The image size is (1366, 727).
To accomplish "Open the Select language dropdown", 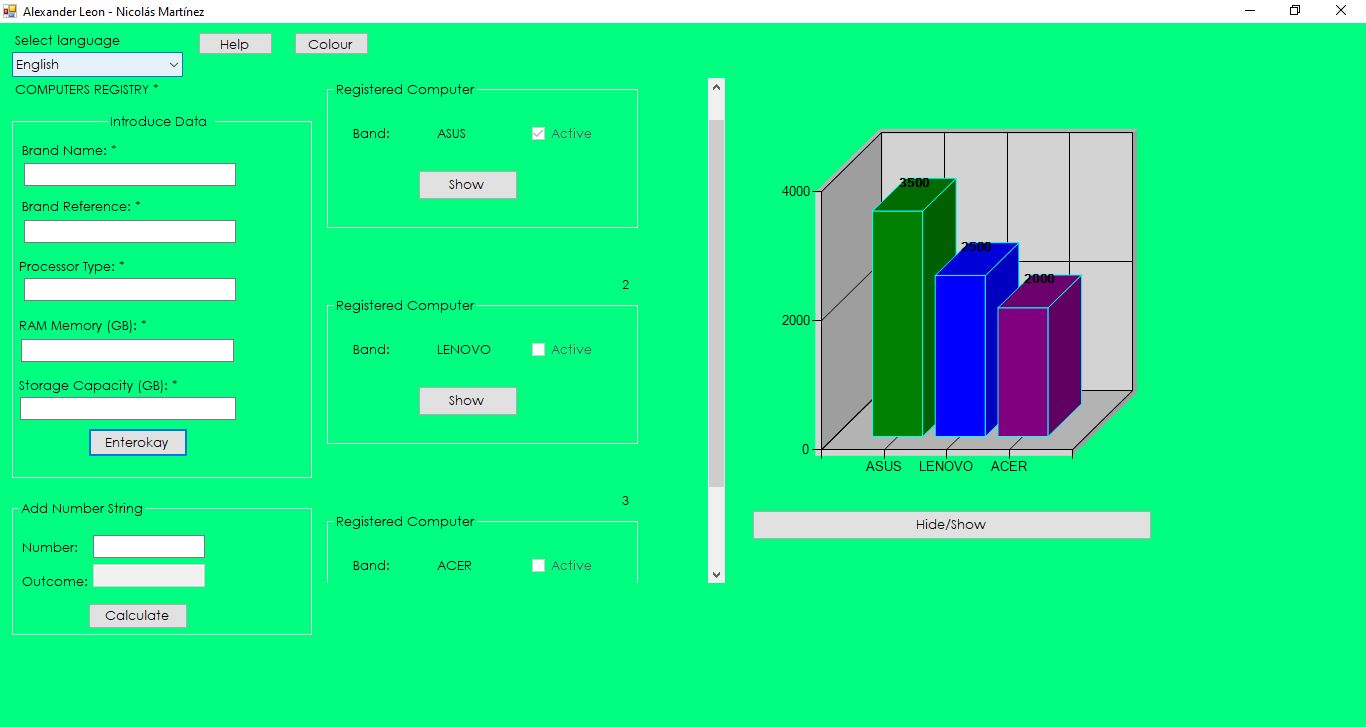I will pyautogui.click(x=97, y=65).
